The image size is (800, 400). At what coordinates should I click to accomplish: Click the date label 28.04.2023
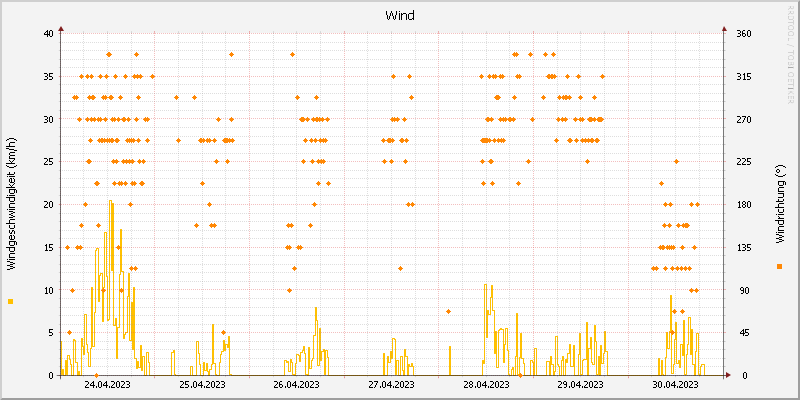[486, 384]
